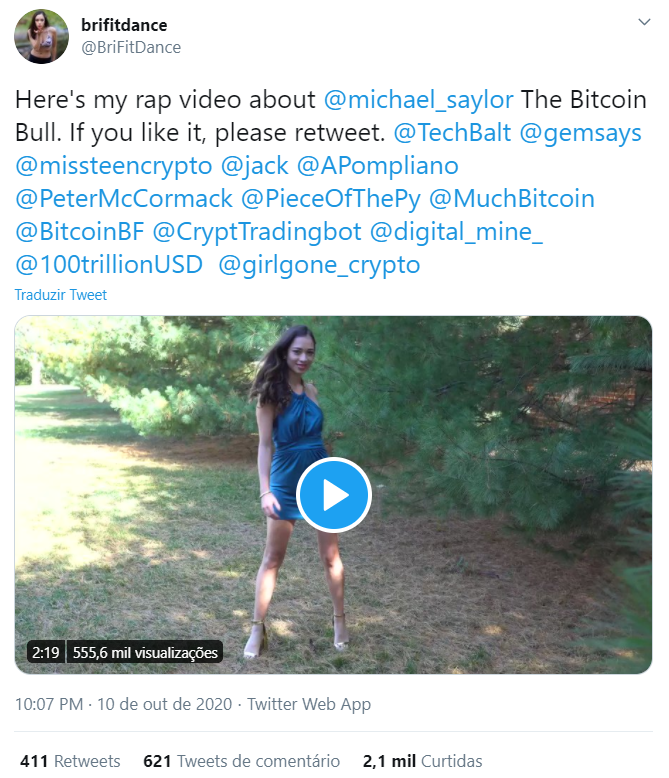
Task: Open the @APompliano mention
Action: coord(378,165)
